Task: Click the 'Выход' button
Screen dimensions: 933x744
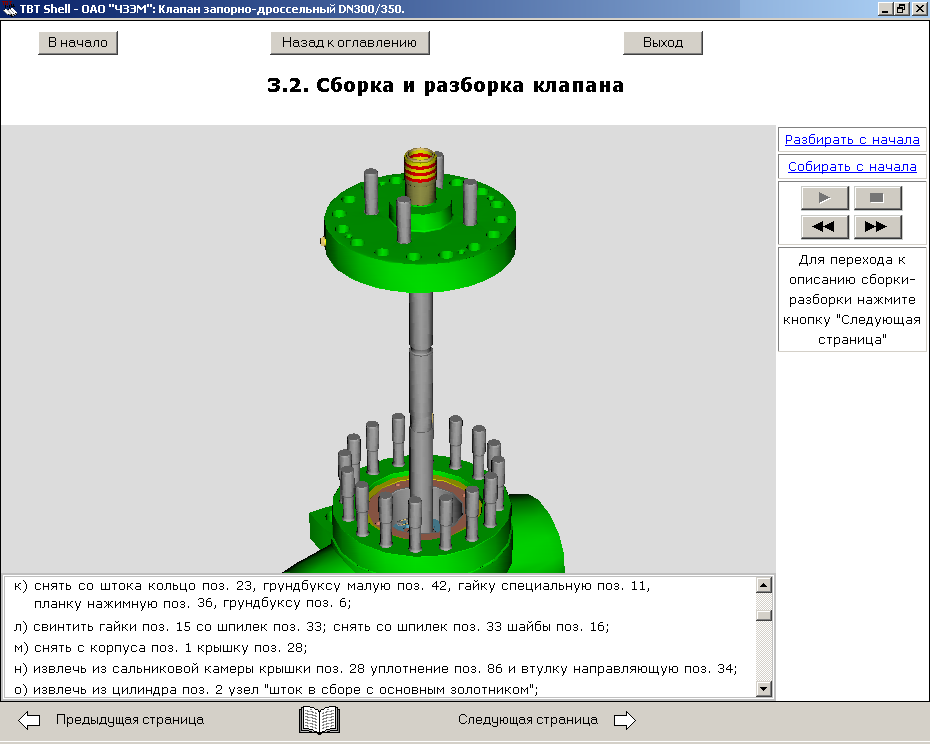Action: click(x=663, y=43)
